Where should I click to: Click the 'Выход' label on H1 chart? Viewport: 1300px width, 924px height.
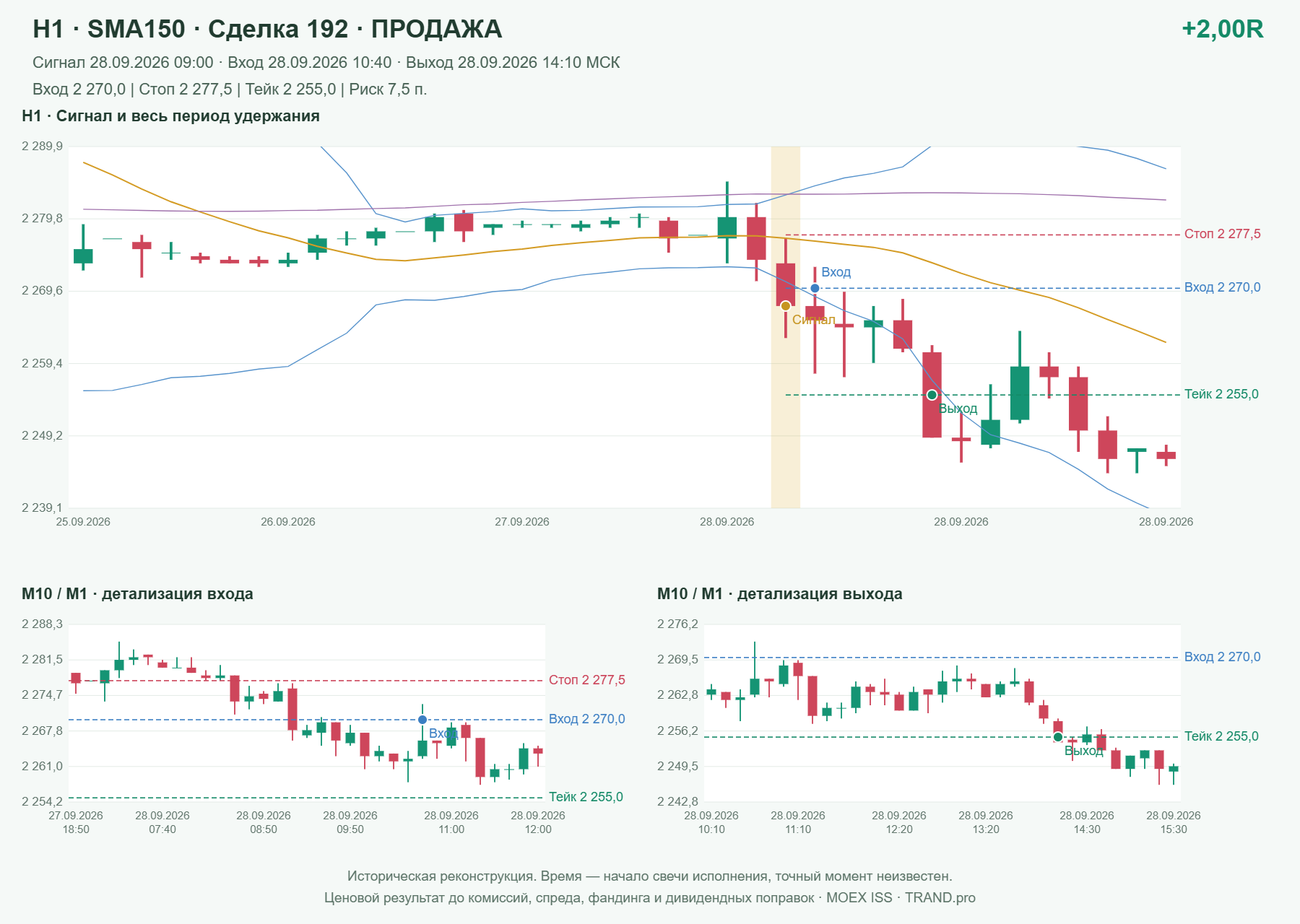[958, 409]
